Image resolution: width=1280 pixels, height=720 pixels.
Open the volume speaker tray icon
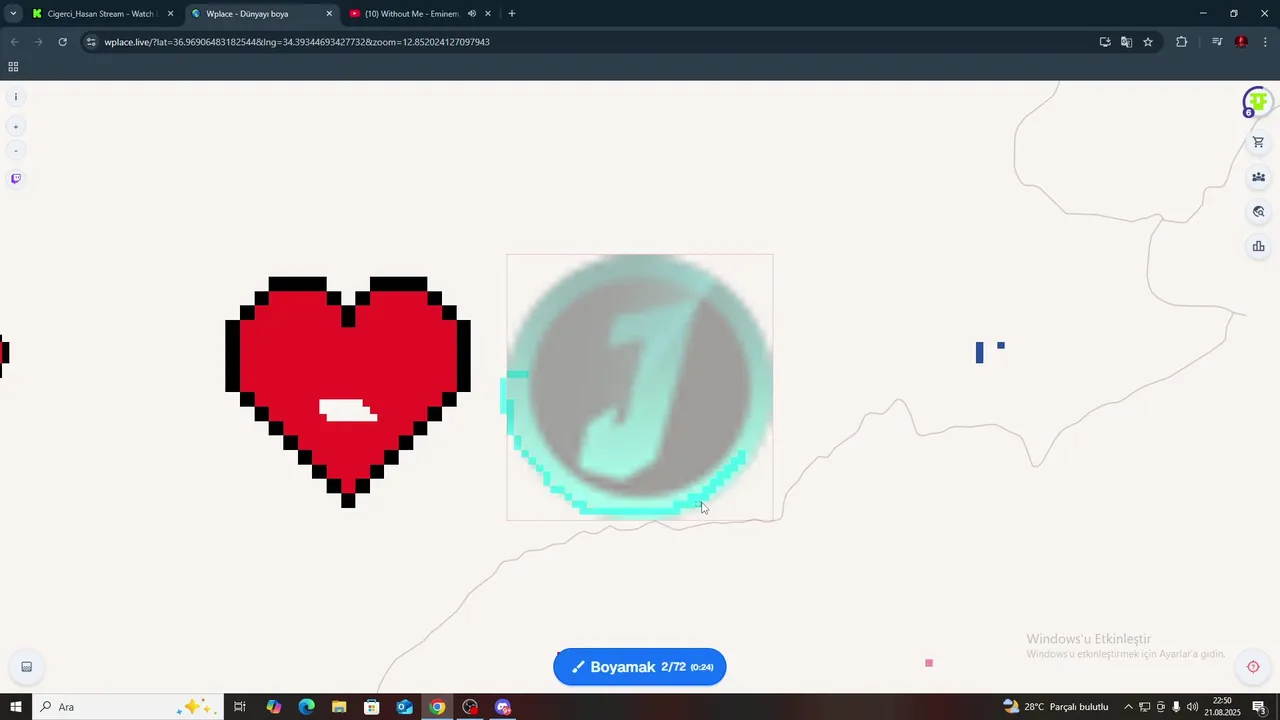(1192, 707)
